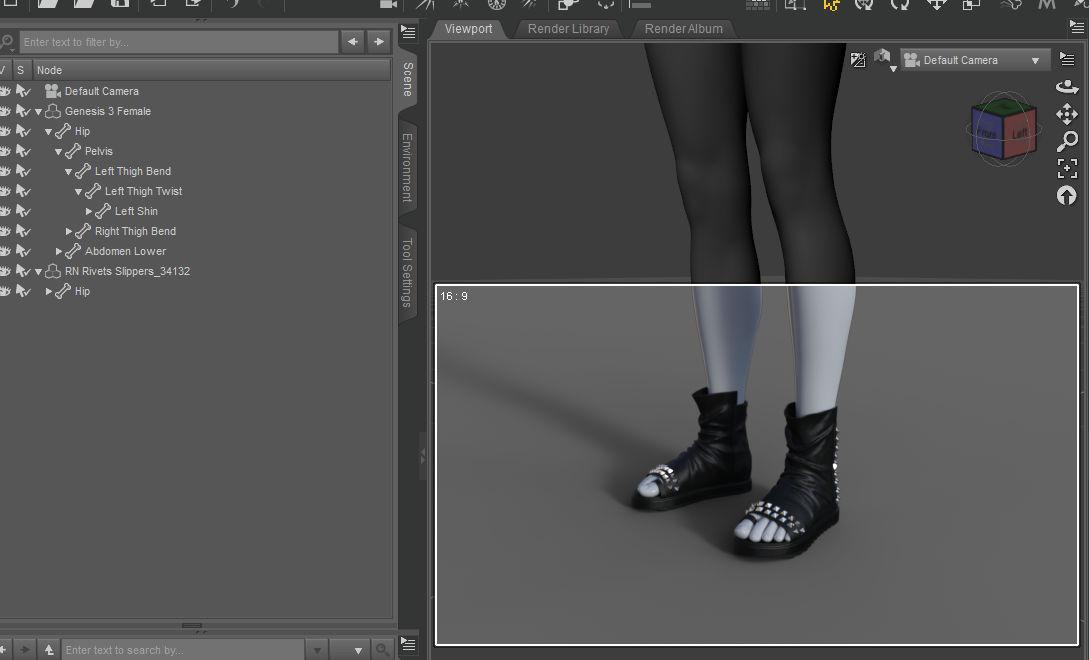Expand the Right Thigh Bend node
This screenshot has width=1089, height=660.
(x=68, y=231)
